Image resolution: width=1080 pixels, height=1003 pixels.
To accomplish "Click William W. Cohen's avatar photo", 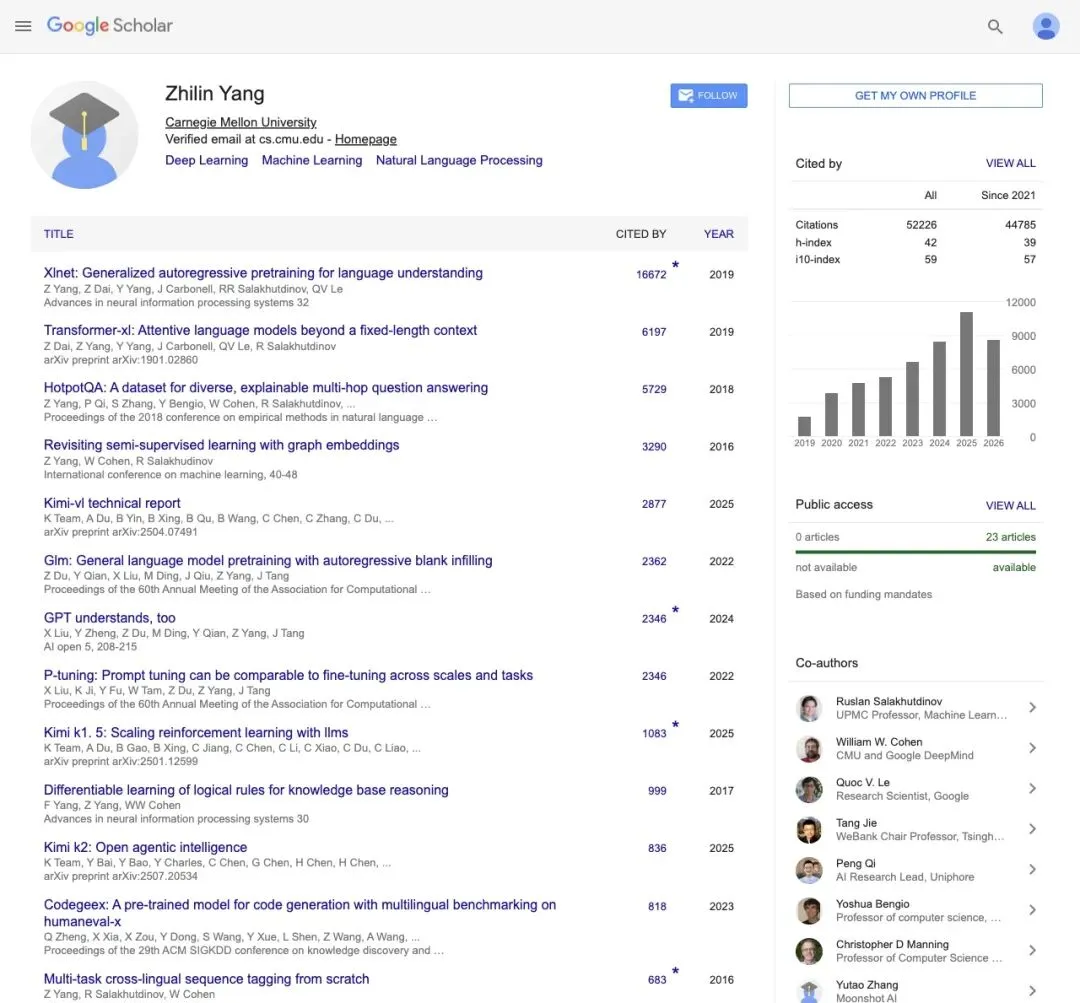I will point(809,749).
